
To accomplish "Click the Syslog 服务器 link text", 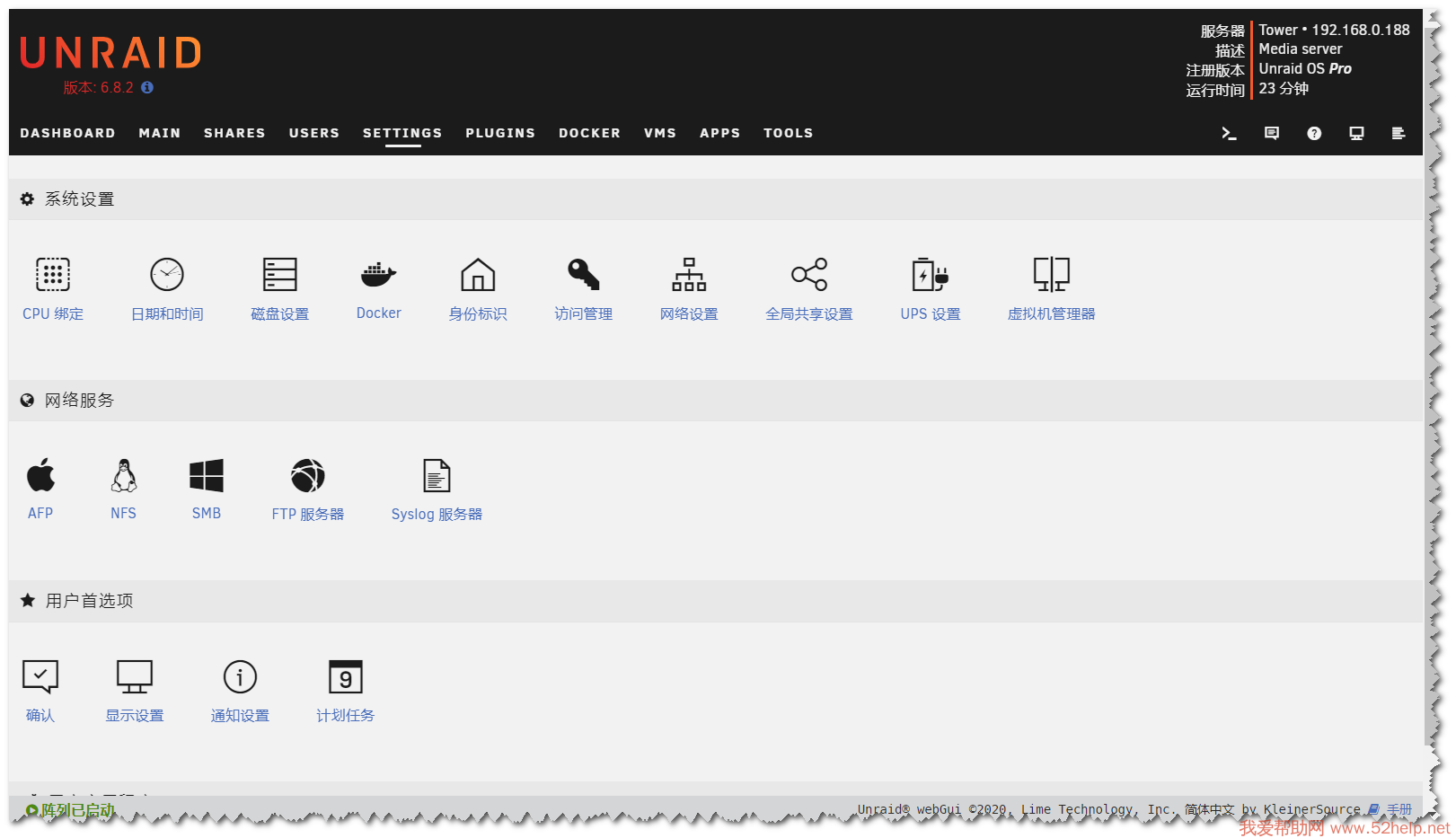I will point(437,514).
